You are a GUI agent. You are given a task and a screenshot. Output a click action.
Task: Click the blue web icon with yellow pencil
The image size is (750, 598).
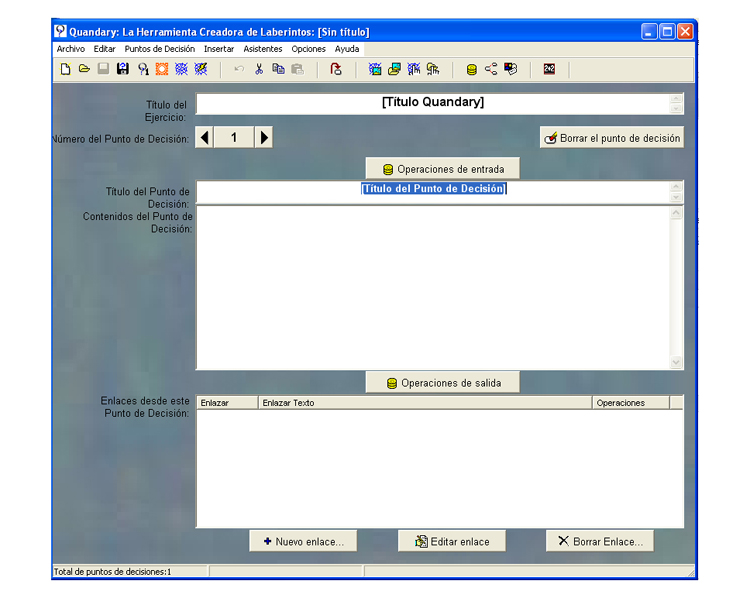(201, 69)
